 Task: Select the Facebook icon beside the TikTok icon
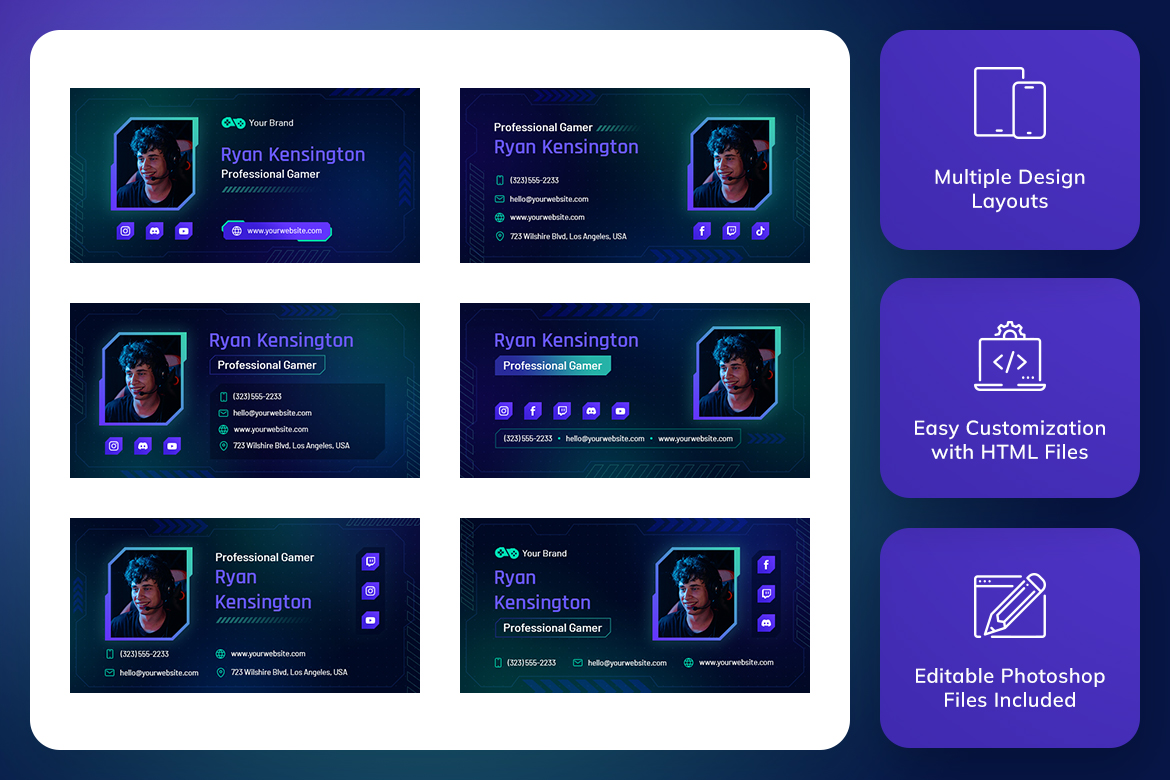pos(702,231)
